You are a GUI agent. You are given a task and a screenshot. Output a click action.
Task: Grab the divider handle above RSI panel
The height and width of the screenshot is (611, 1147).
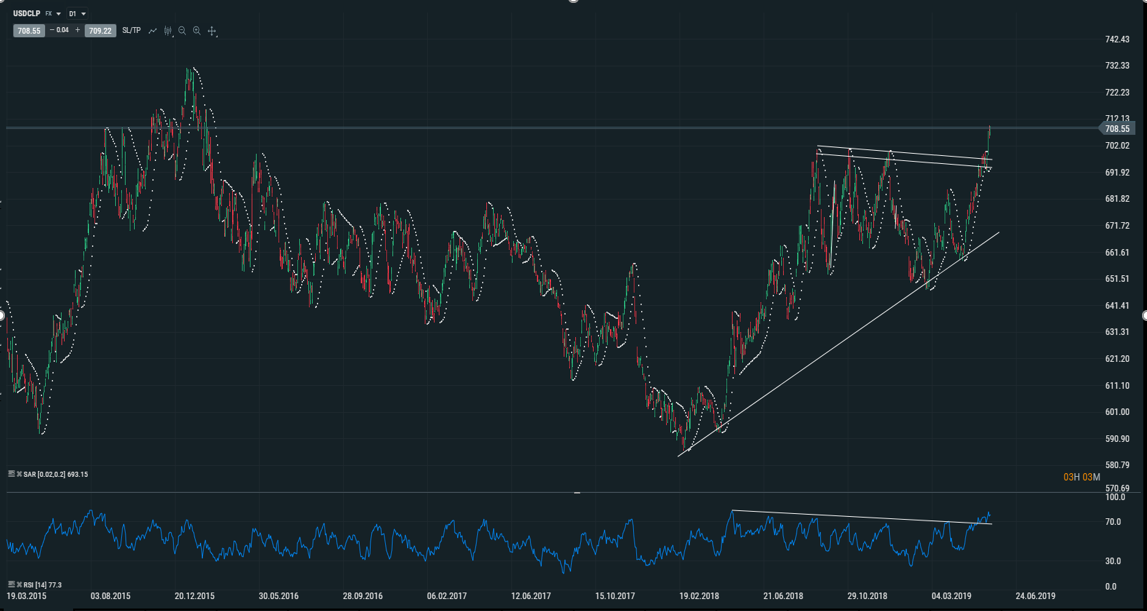576,492
